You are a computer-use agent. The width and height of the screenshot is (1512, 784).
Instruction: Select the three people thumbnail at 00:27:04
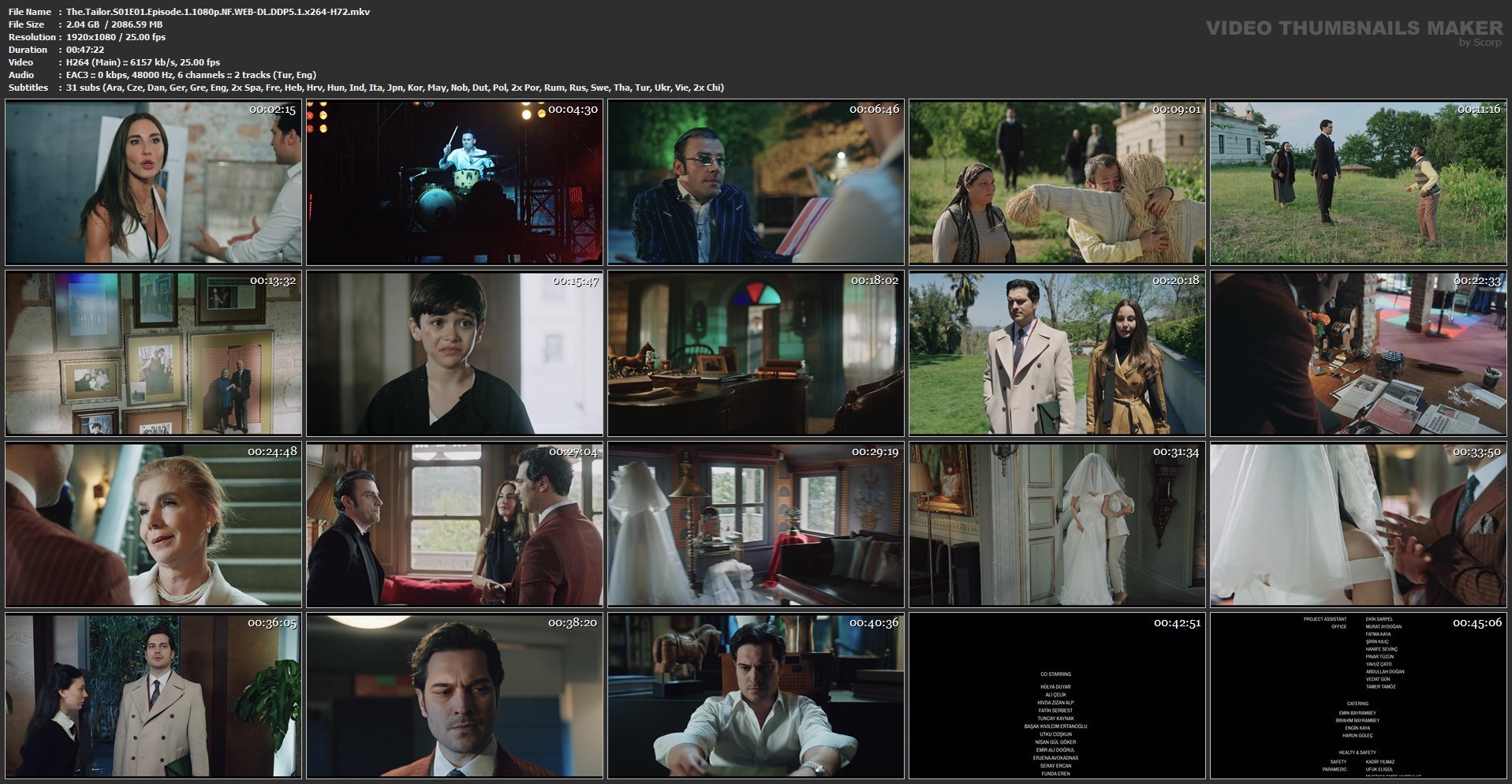tap(455, 525)
